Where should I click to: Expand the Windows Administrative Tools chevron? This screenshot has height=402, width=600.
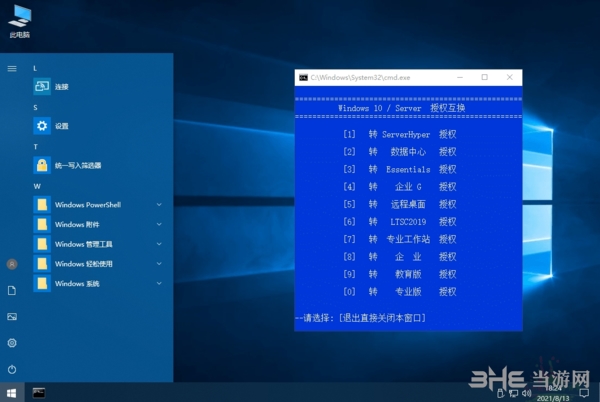[x=159, y=244]
